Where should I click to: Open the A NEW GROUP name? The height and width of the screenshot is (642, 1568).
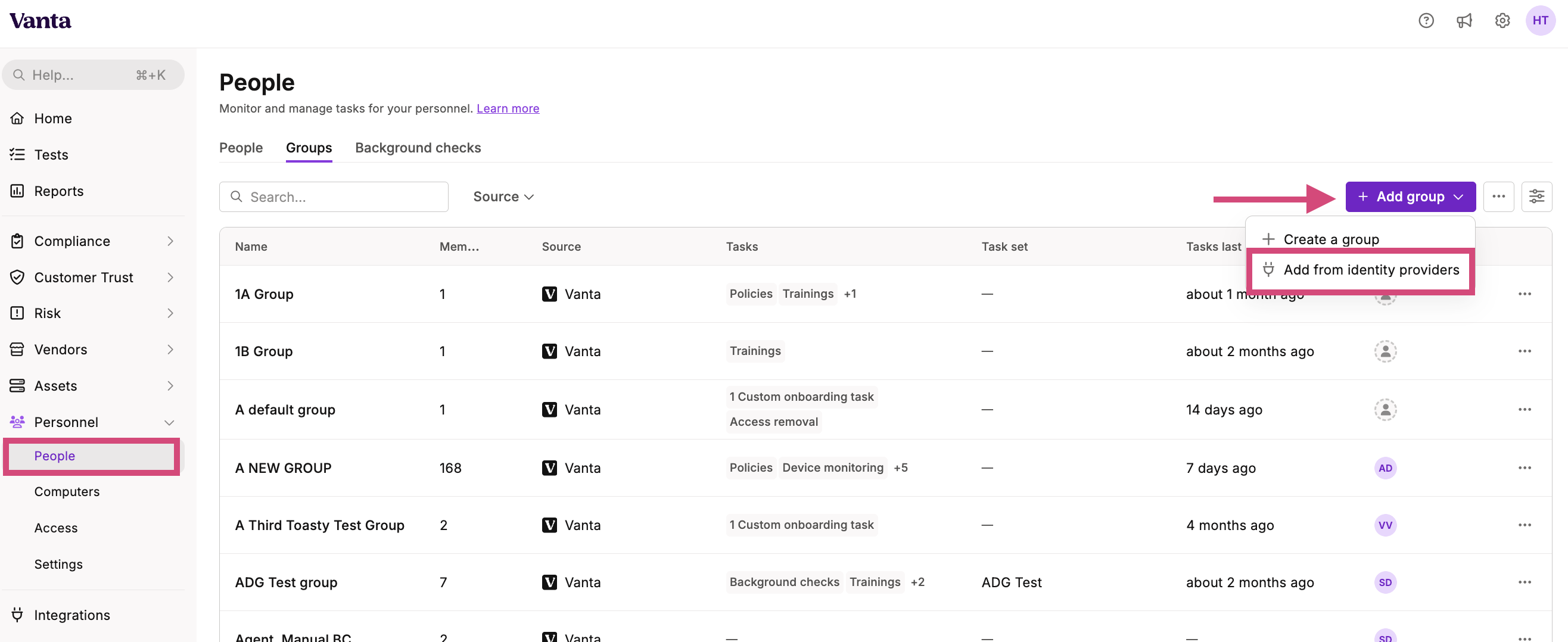point(283,468)
